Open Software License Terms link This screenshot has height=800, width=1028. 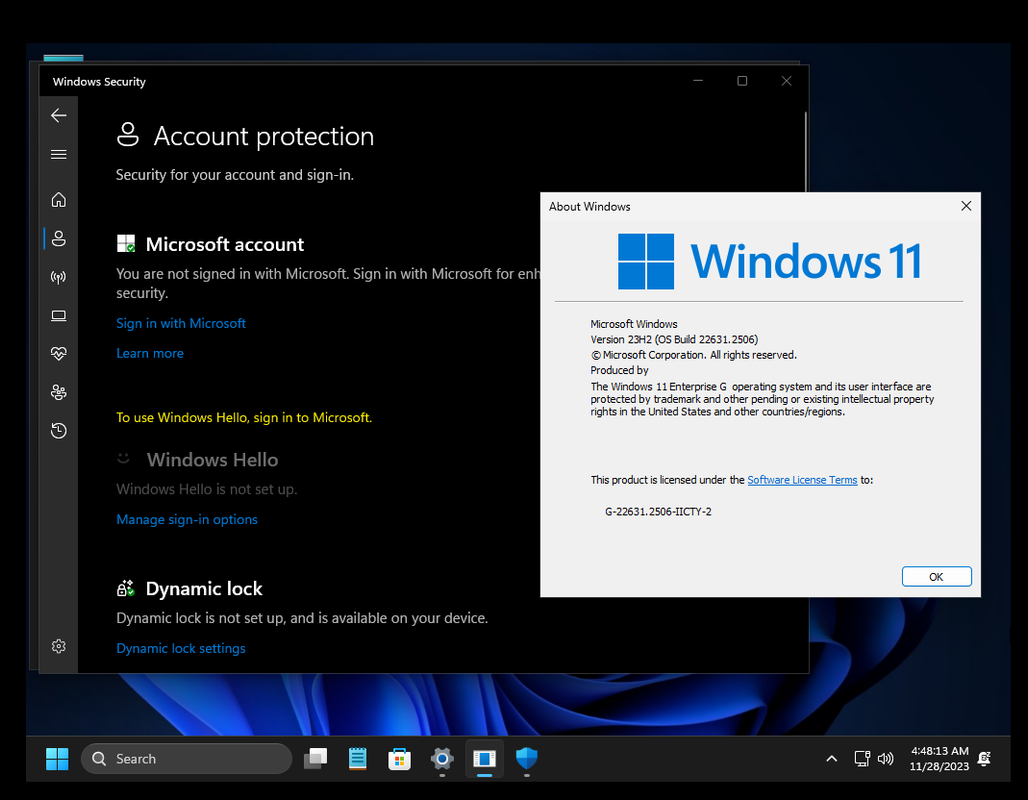pos(802,480)
